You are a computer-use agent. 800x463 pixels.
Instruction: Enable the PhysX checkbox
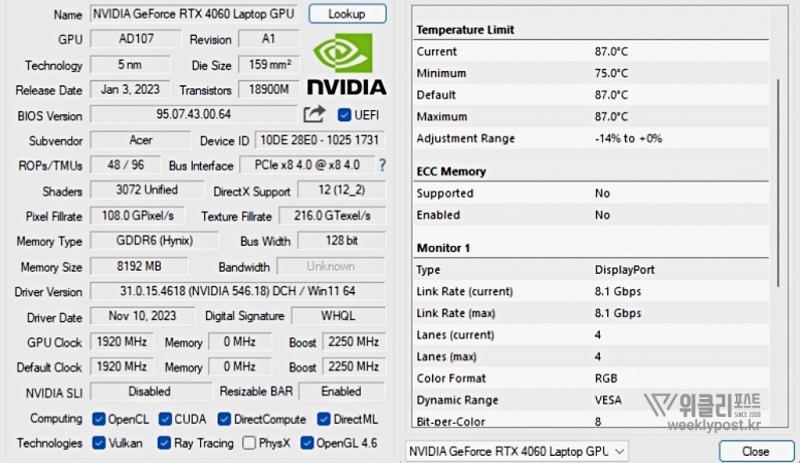click(250, 443)
